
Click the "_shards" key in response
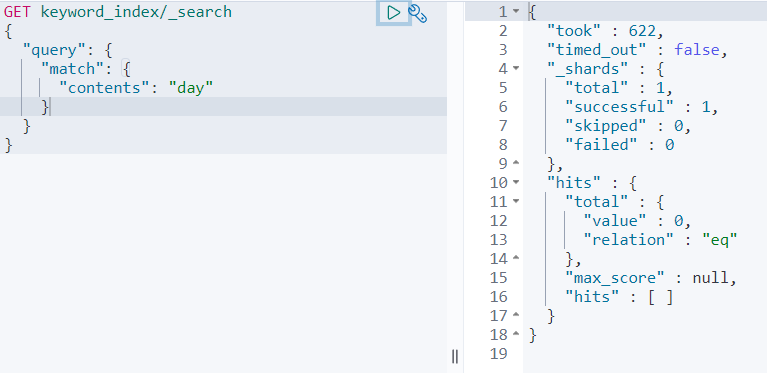click(x=587, y=69)
